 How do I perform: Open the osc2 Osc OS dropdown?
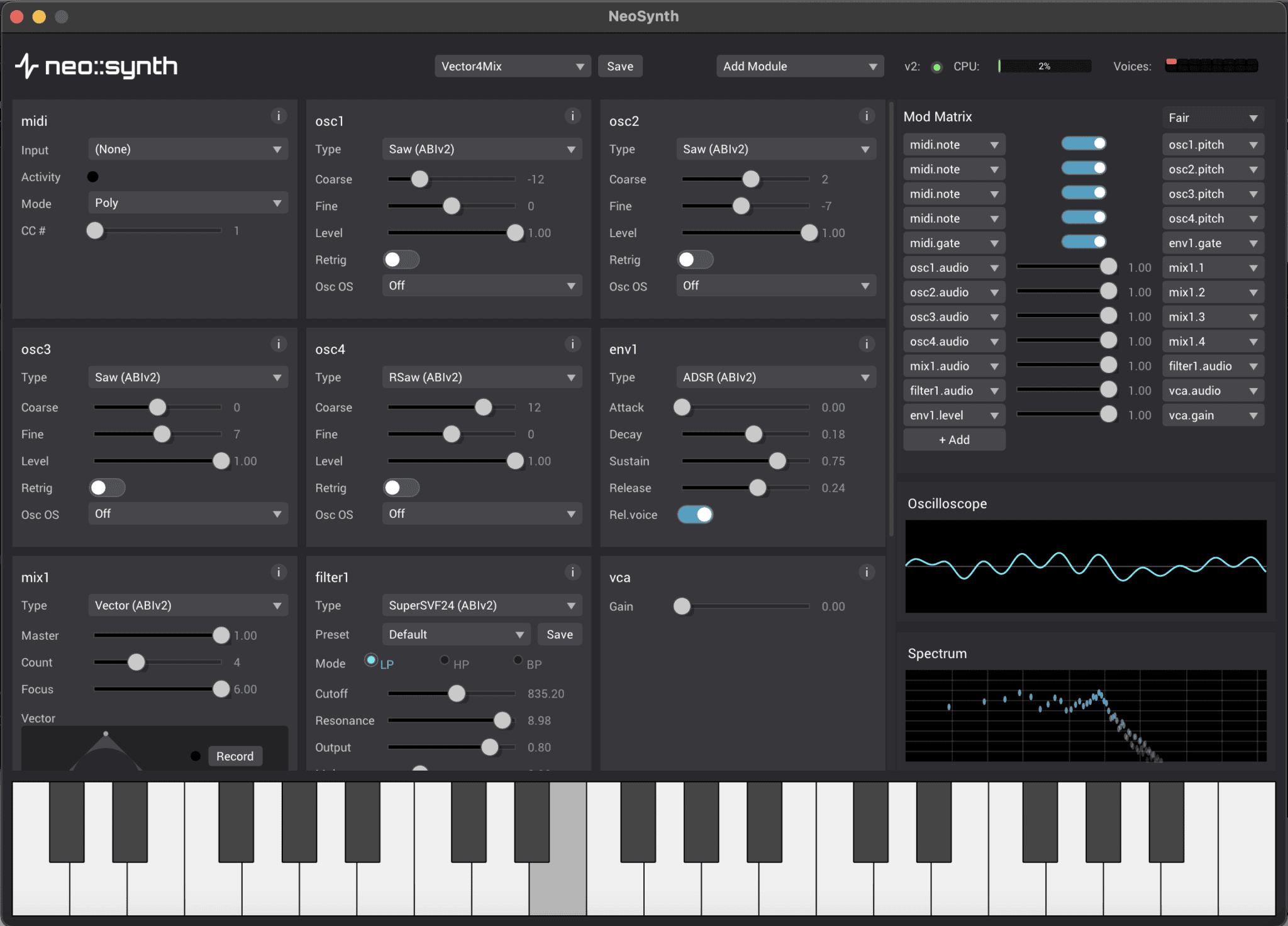pos(776,286)
